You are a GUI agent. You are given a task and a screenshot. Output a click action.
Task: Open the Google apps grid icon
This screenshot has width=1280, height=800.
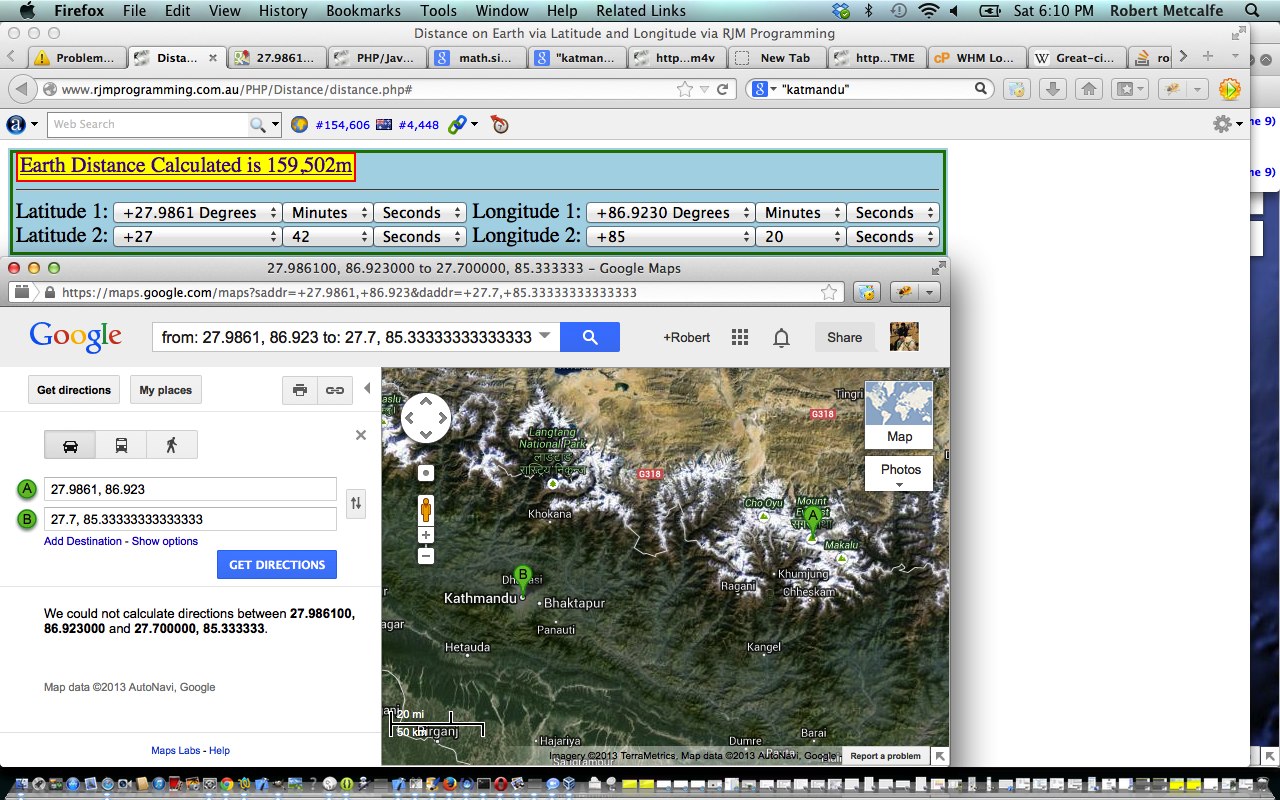(x=740, y=337)
